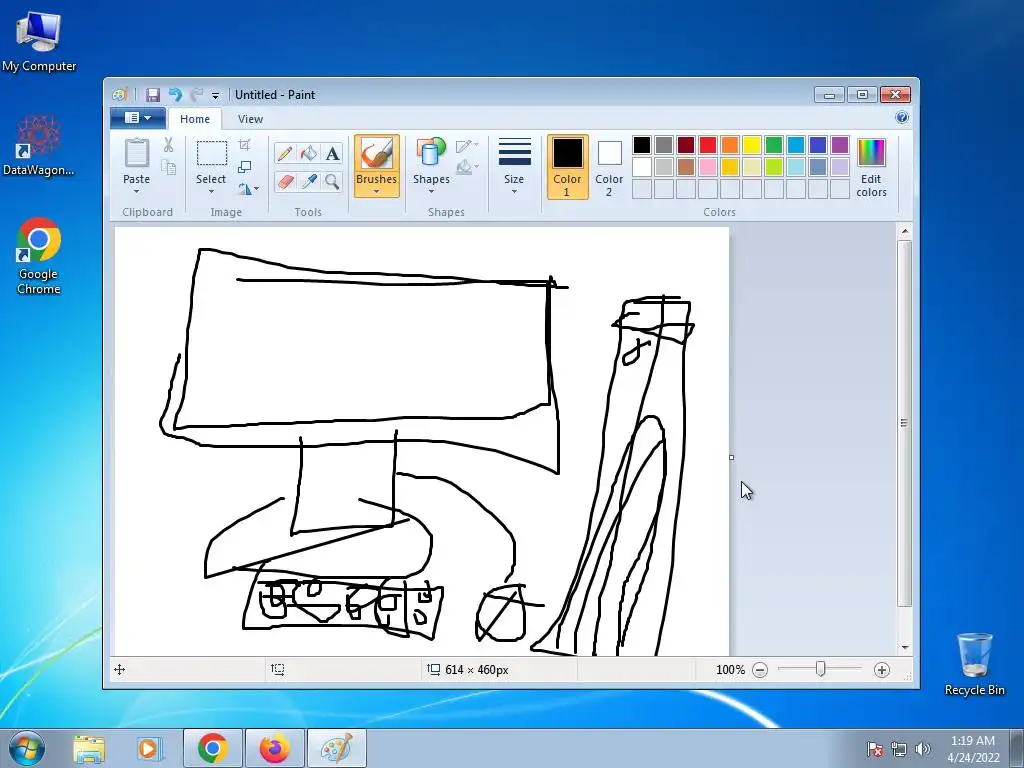The image size is (1024, 768).
Task: Open Windows Explorer from taskbar
Action: point(89,749)
